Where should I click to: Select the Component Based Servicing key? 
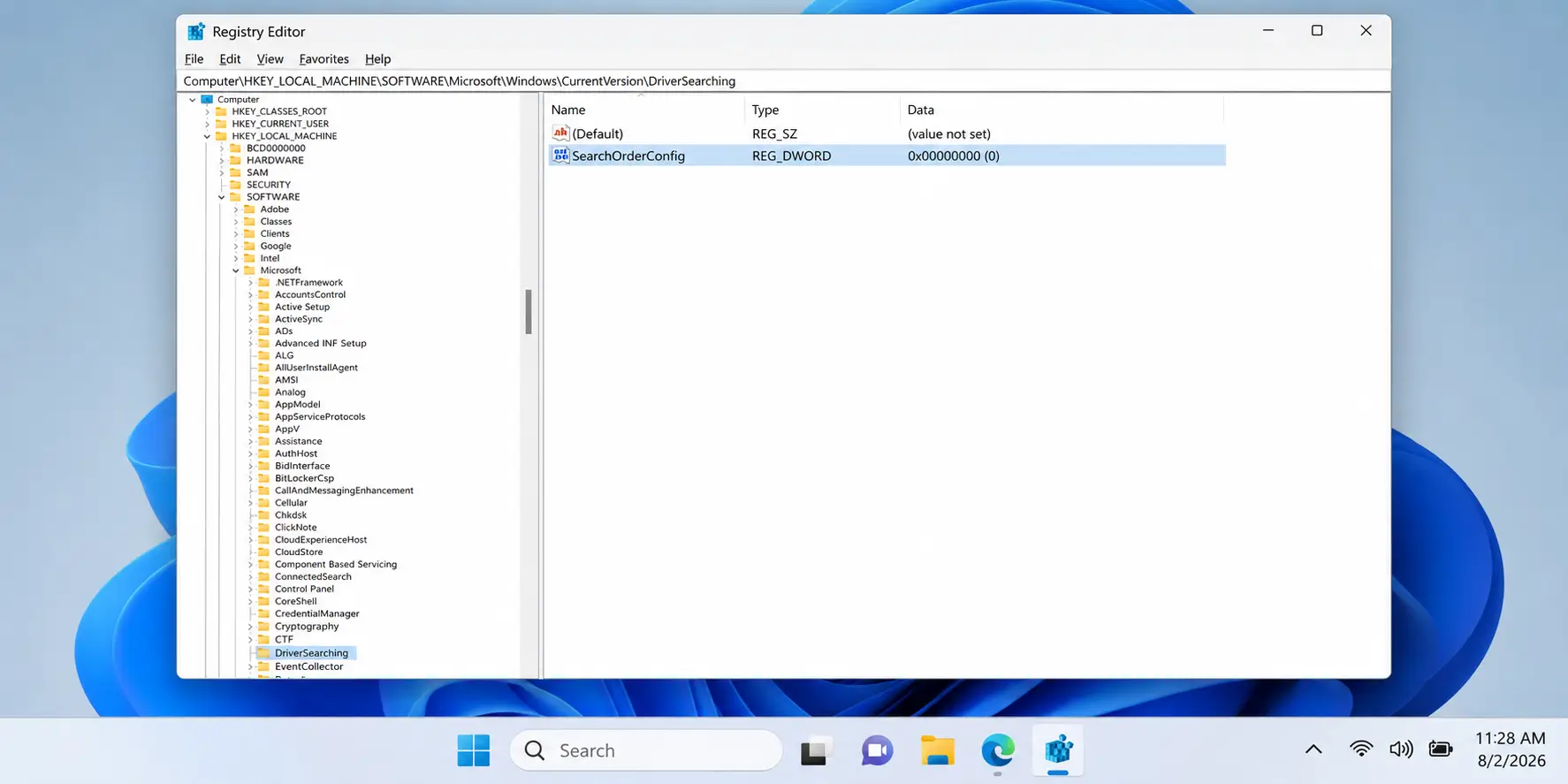click(336, 564)
